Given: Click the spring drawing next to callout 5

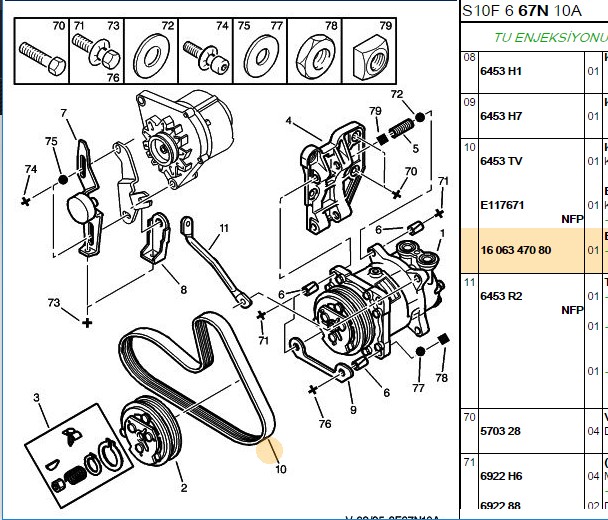Looking at the screenshot, I should (x=401, y=128).
